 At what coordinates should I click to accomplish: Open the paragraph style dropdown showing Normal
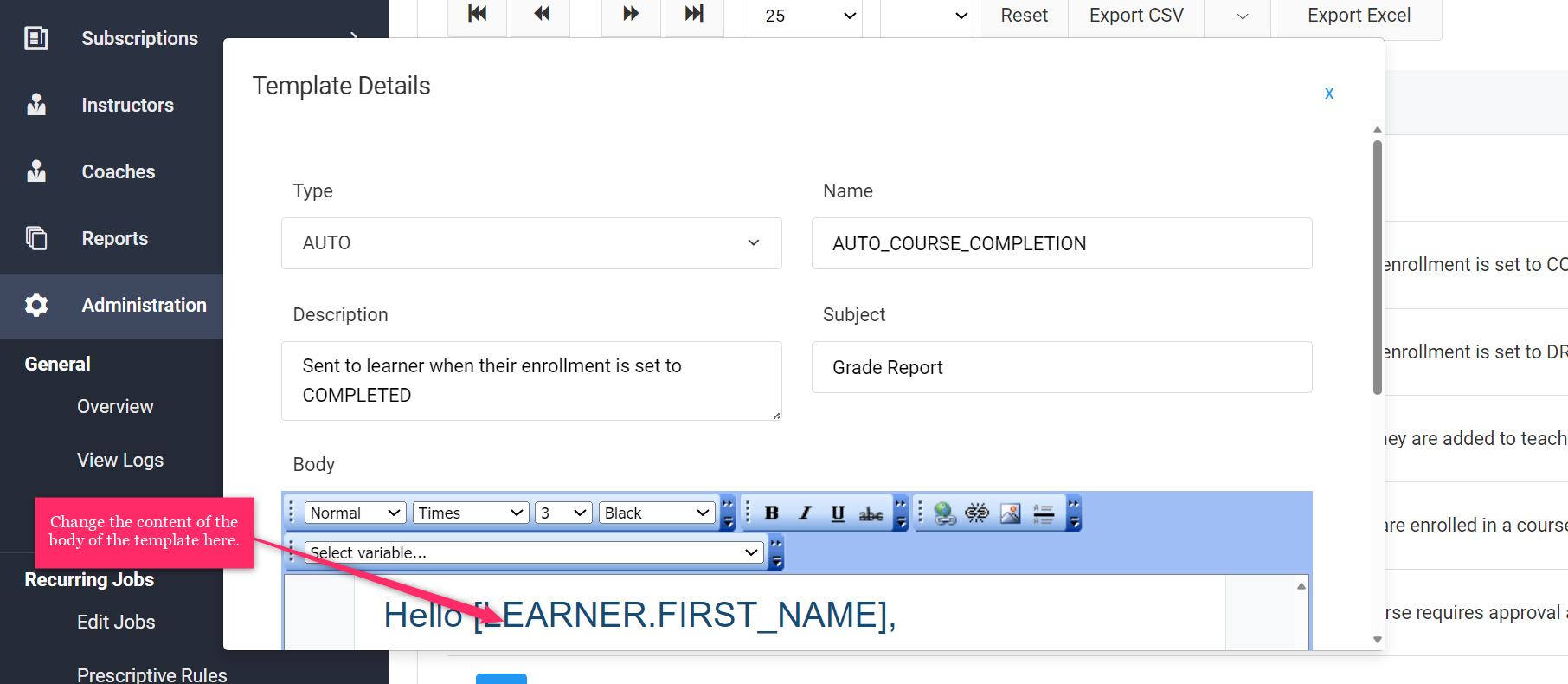click(x=356, y=513)
